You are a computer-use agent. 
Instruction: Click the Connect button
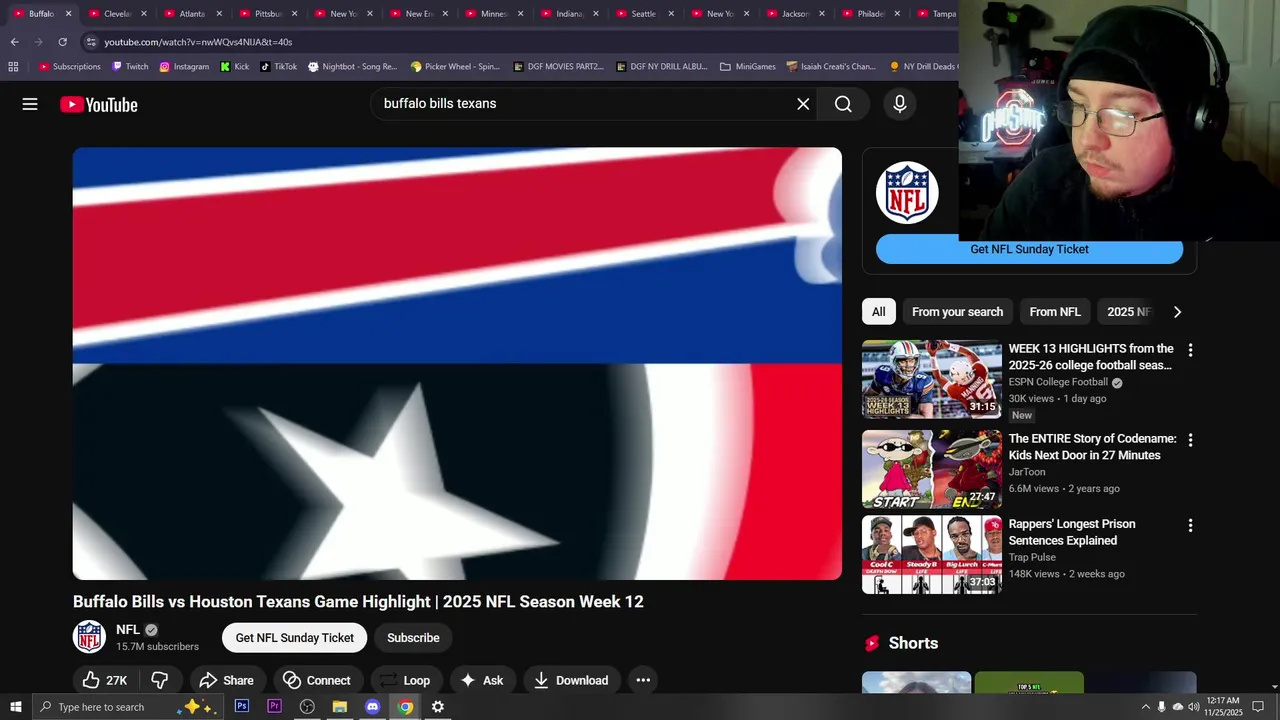[316, 680]
